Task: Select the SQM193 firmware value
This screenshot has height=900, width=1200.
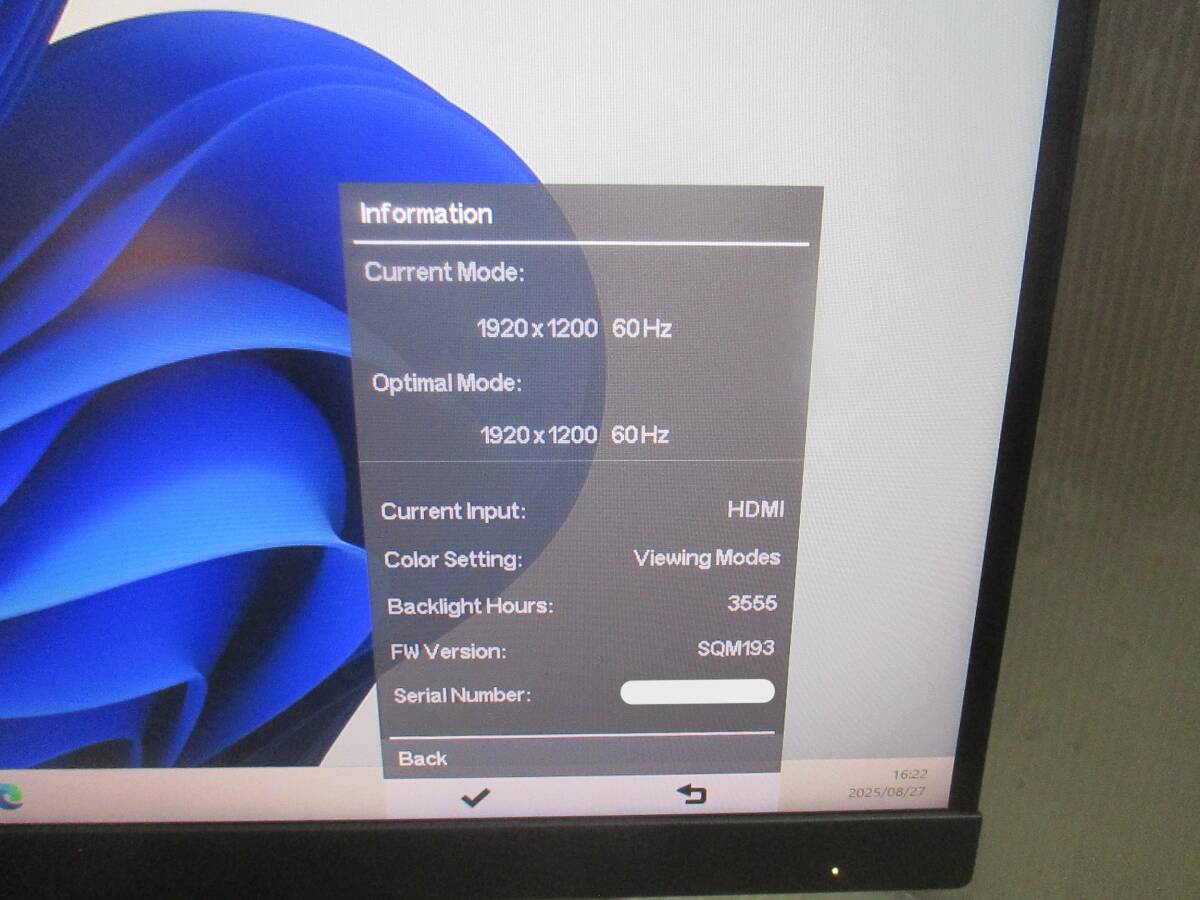Action: tap(736, 648)
